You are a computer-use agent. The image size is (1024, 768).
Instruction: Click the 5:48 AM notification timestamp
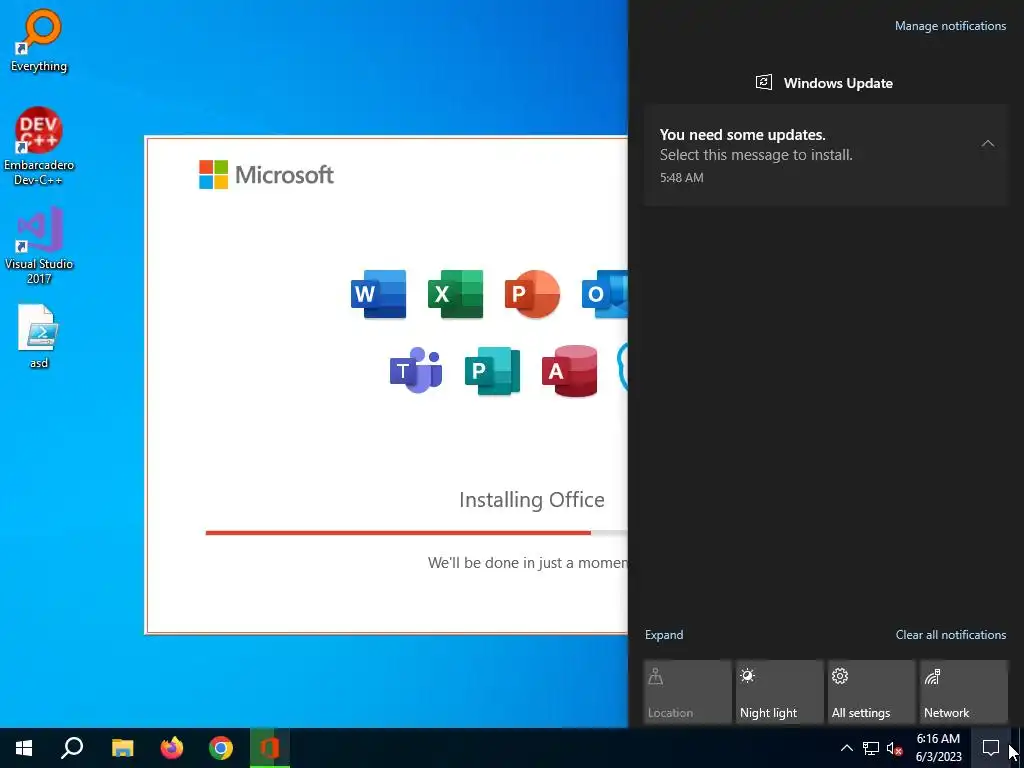click(x=681, y=178)
